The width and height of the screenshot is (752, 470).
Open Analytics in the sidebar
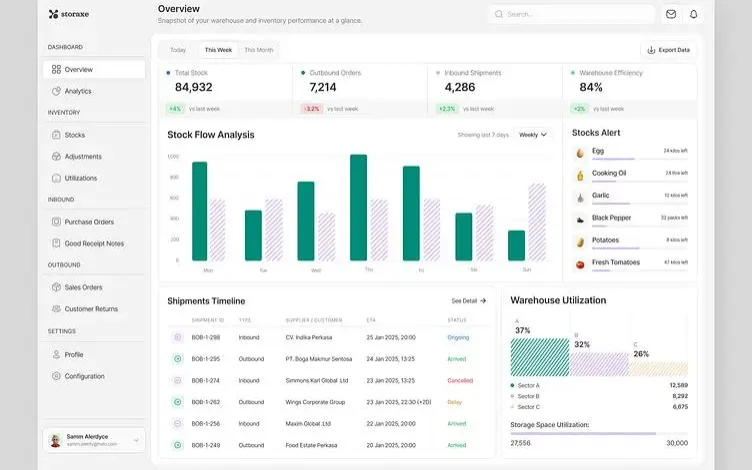94,91
